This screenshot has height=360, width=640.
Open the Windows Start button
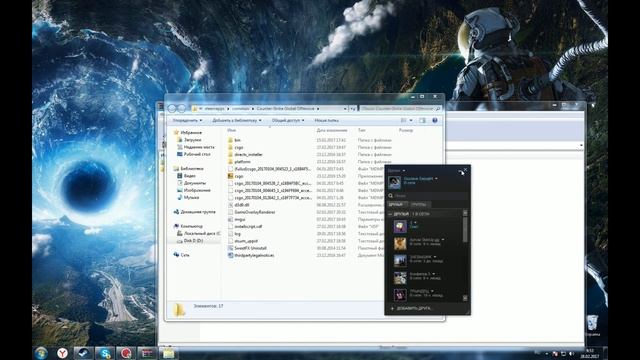point(41,353)
